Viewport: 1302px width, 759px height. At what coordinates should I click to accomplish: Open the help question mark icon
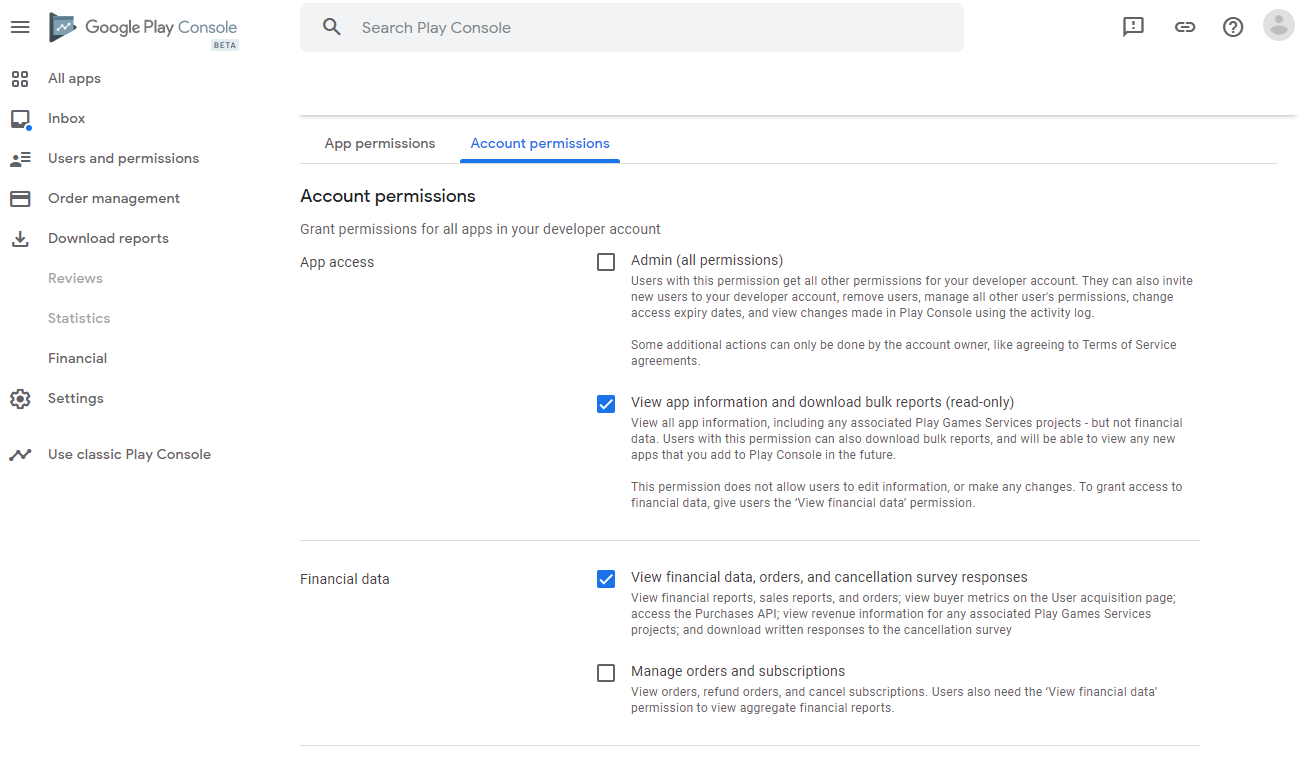point(1232,27)
